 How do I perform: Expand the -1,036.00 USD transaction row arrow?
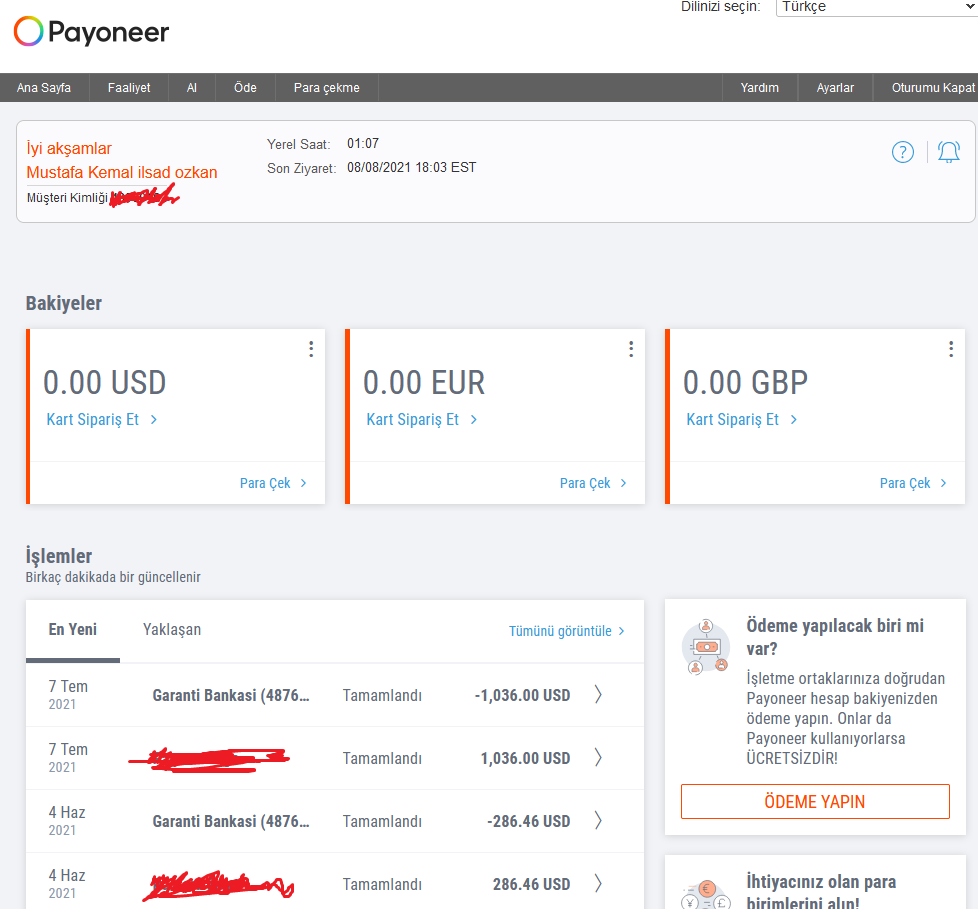pyautogui.click(x=598, y=694)
